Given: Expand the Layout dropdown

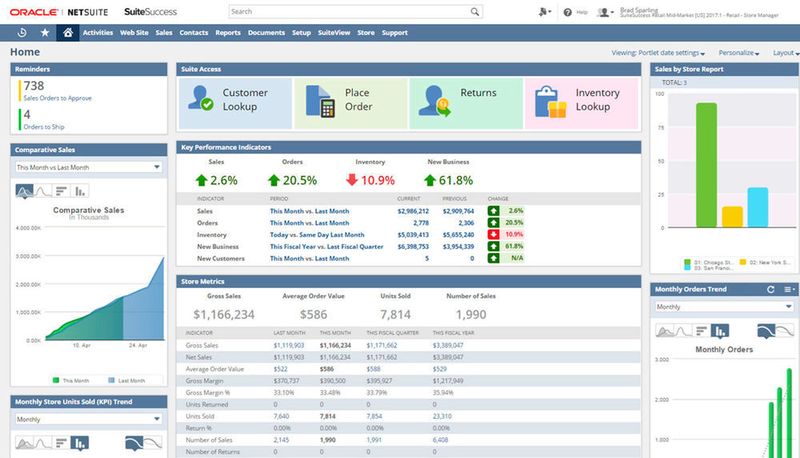Looking at the screenshot, I should pyautogui.click(x=786, y=53).
